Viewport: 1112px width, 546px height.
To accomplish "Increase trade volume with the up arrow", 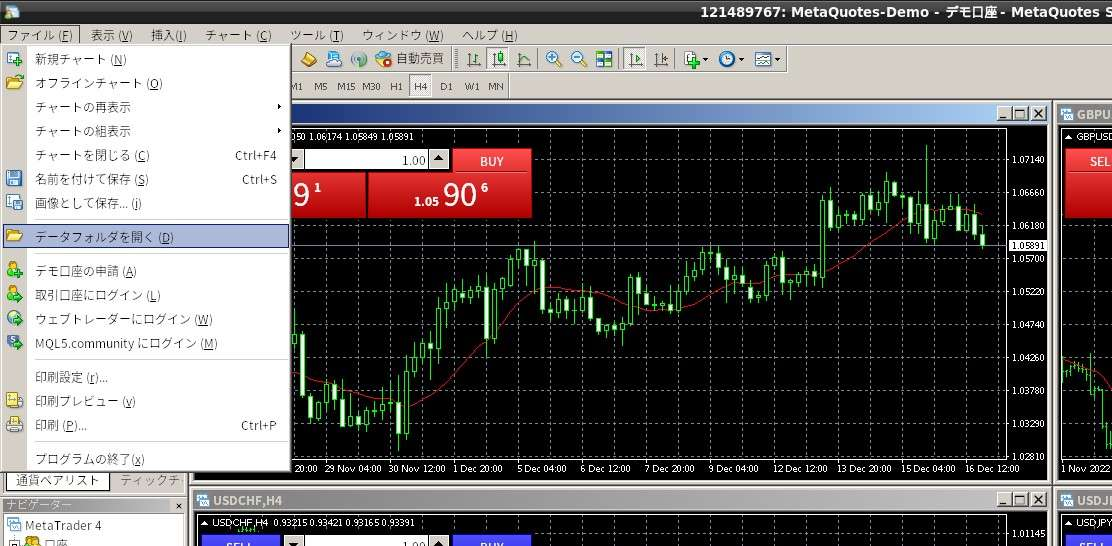I will pos(440,160).
